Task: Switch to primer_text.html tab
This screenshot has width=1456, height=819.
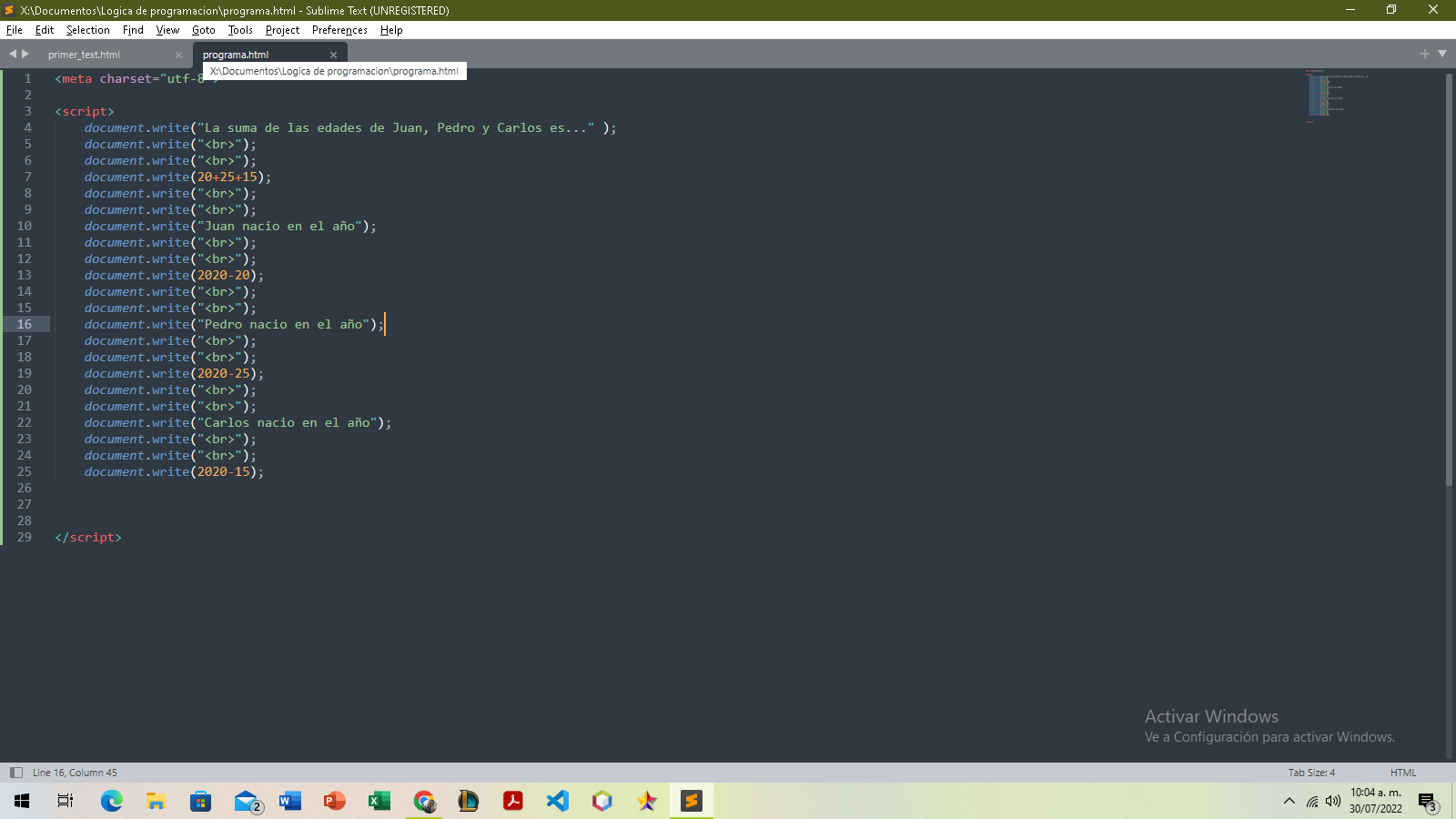Action: tap(84, 55)
